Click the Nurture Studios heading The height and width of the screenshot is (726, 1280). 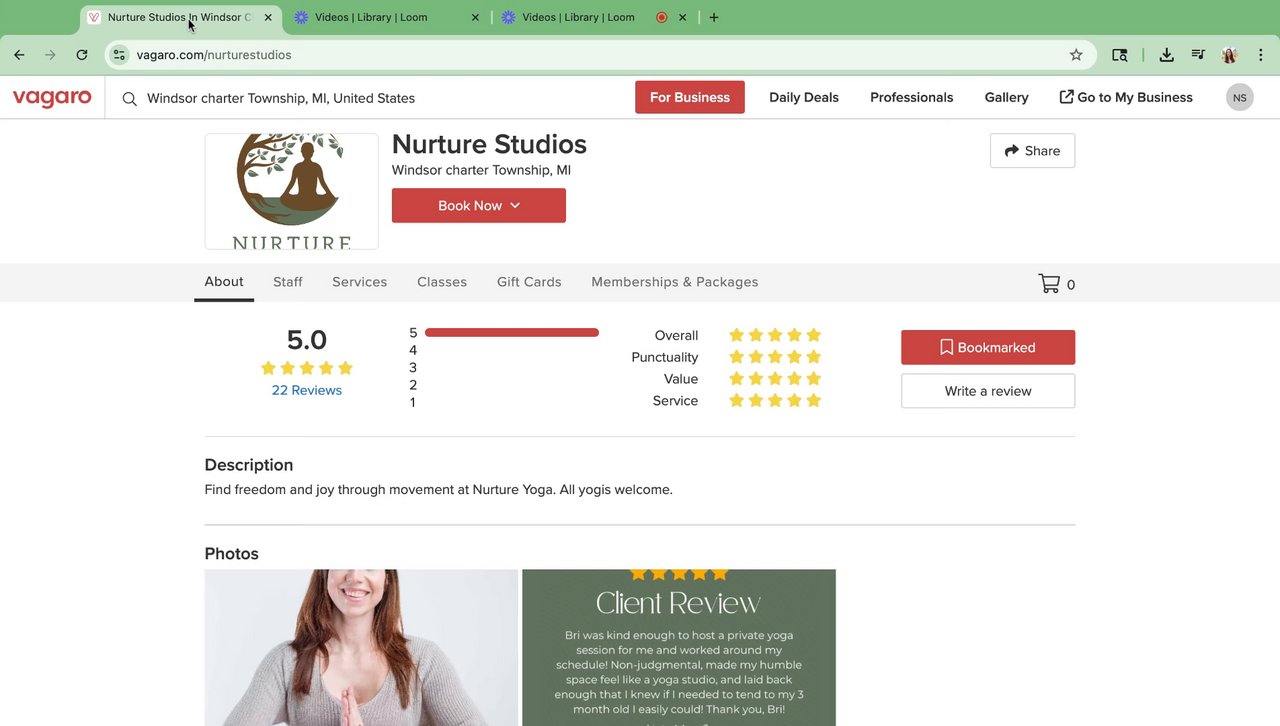point(489,144)
